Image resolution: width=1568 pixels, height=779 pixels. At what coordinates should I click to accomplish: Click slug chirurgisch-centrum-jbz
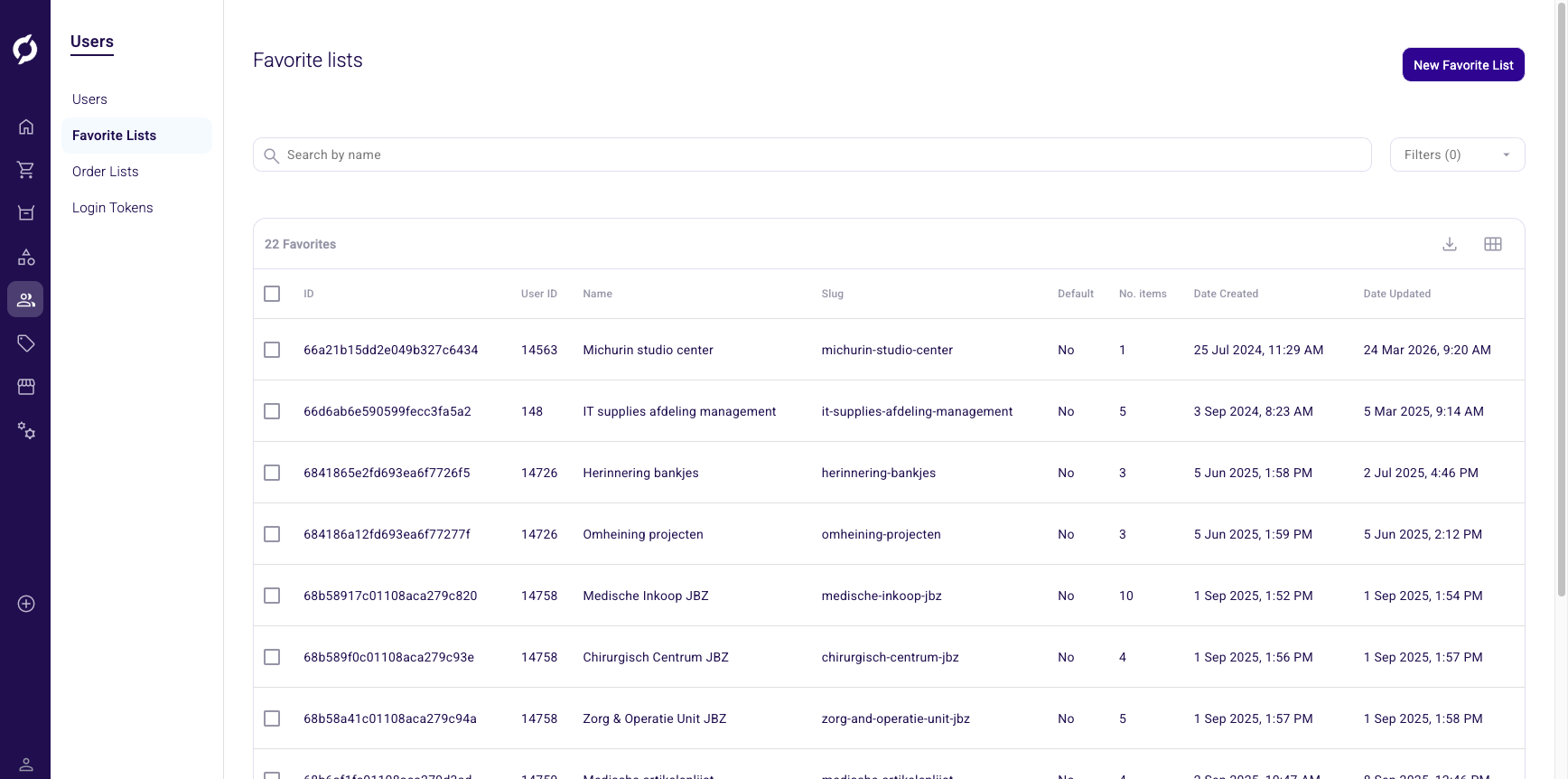pyautogui.click(x=891, y=657)
